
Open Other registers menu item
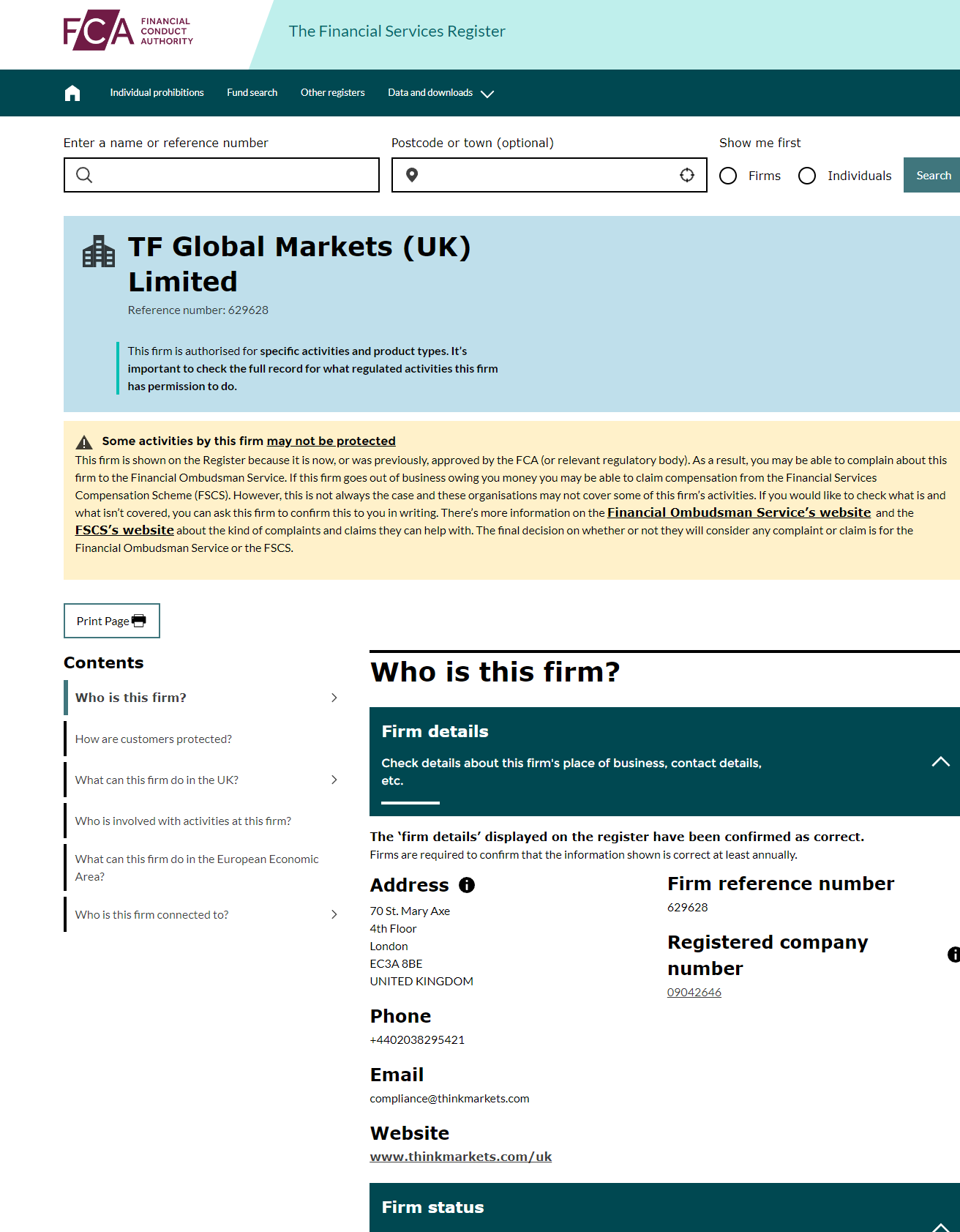333,92
